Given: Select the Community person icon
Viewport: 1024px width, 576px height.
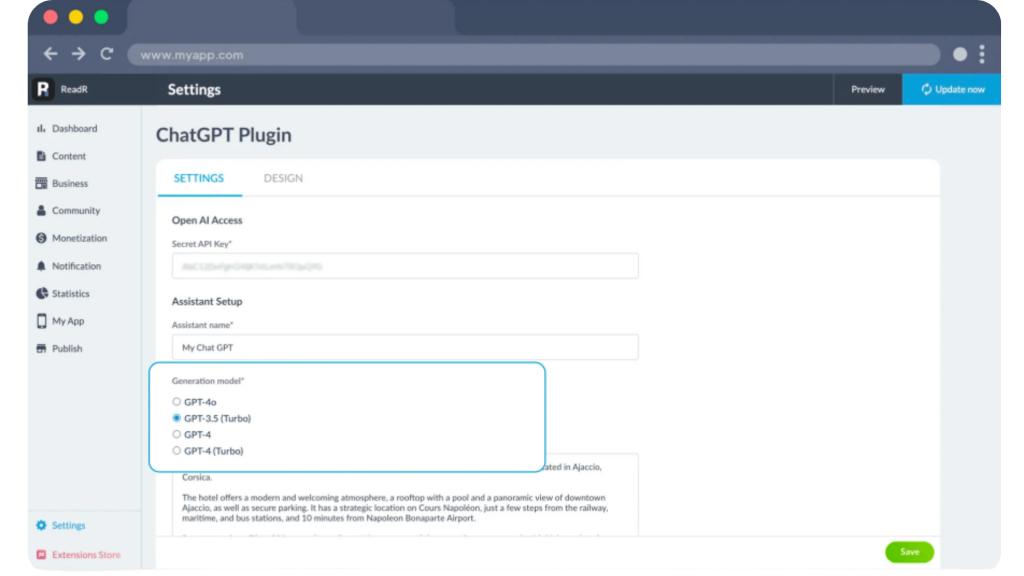Looking at the screenshot, I should 41,211.
